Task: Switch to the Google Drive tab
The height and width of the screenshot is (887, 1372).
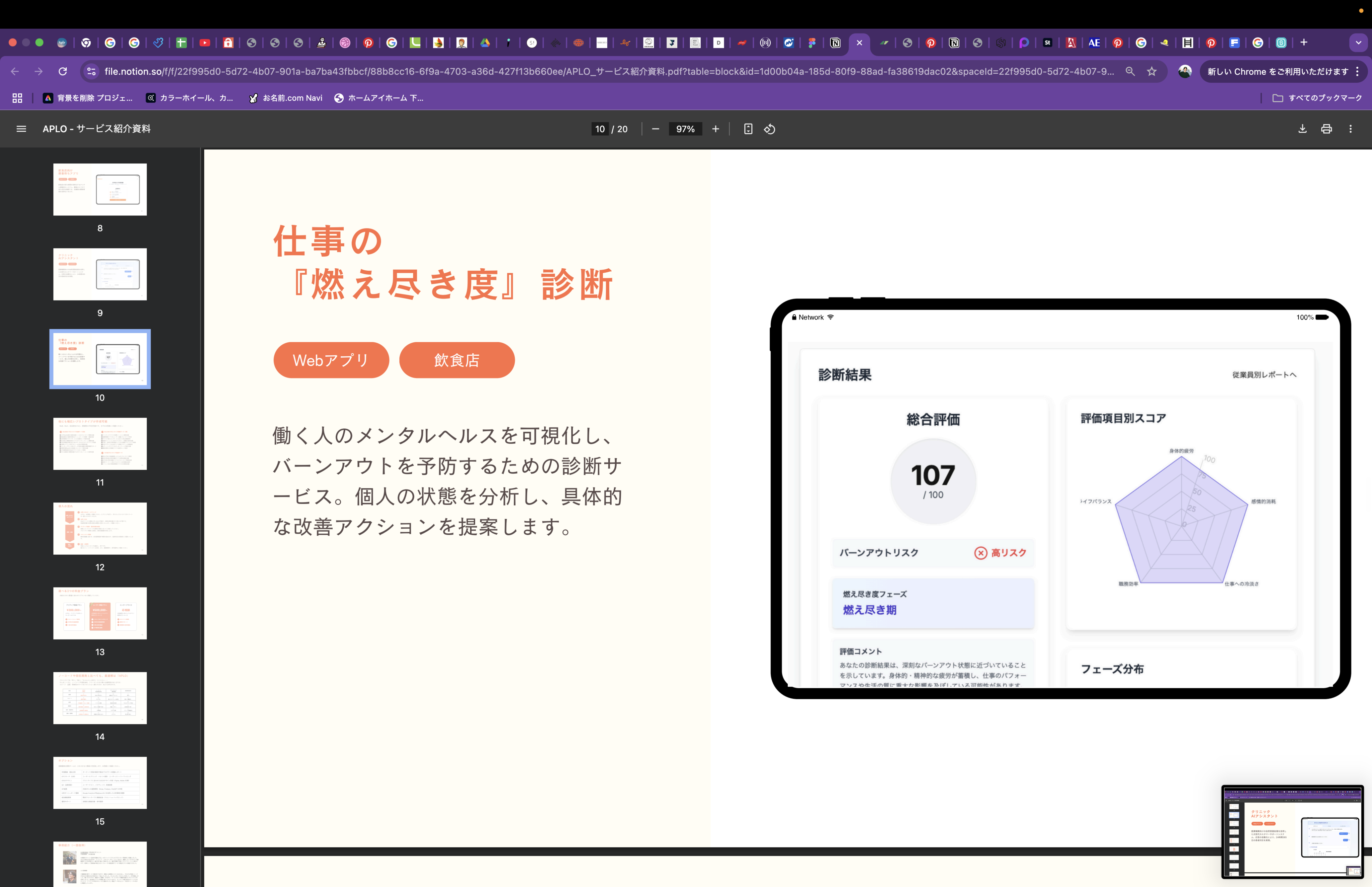Action: 485,43
